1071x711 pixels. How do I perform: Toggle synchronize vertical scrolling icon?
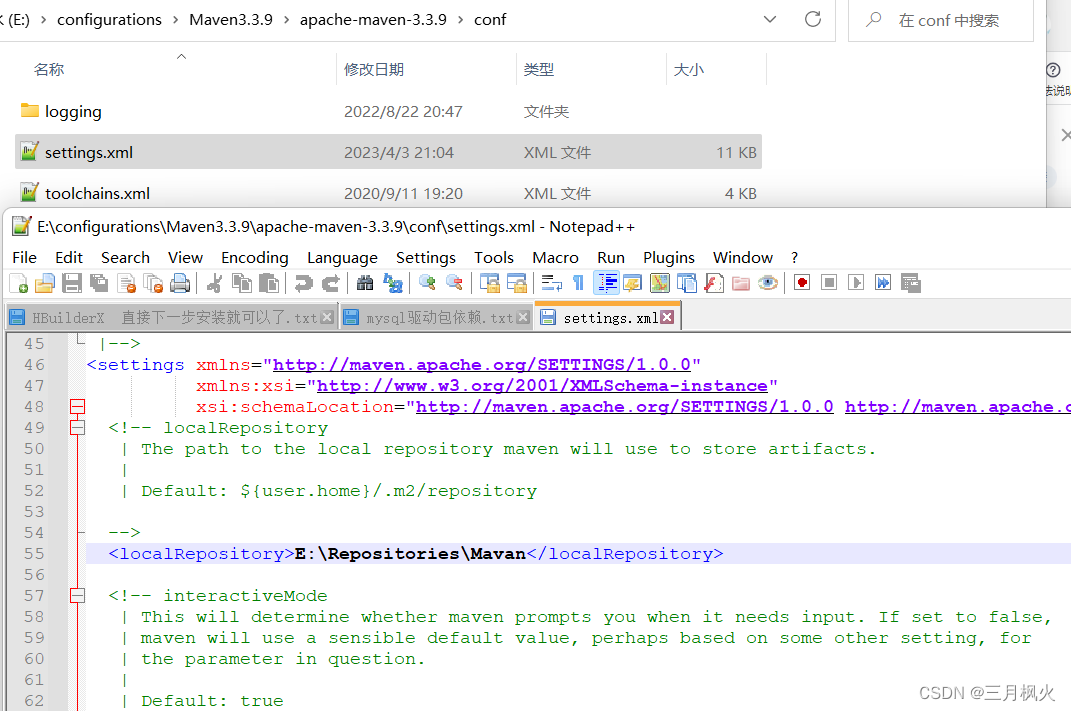tap(489, 283)
